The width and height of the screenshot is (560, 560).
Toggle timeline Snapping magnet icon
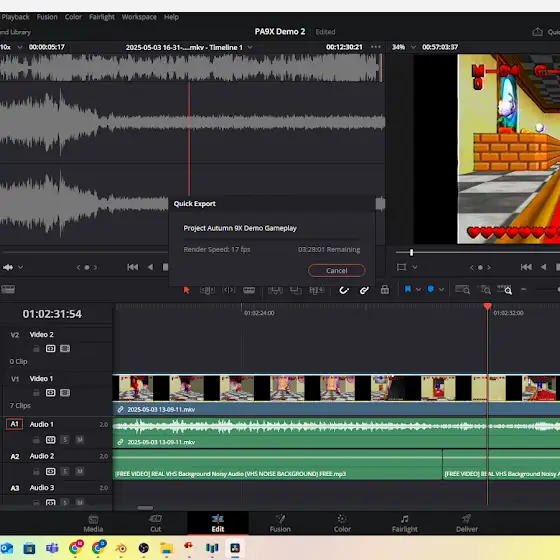pyautogui.click(x=344, y=290)
